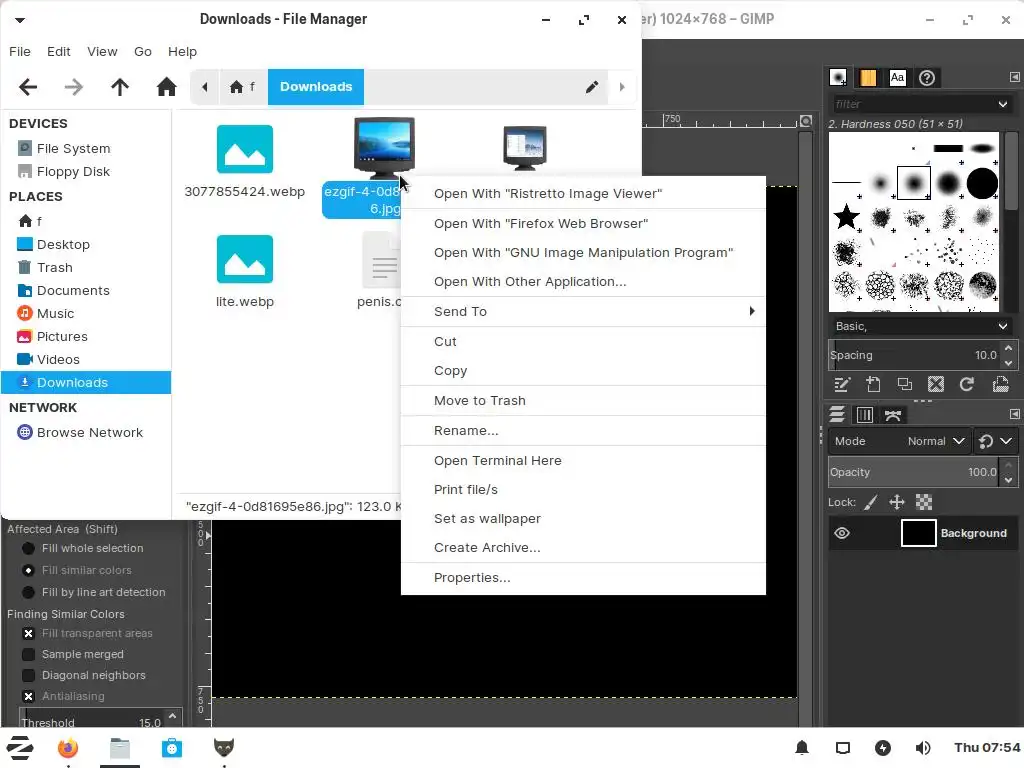Click the layer mode reset switch icon

(x=985, y=441)
